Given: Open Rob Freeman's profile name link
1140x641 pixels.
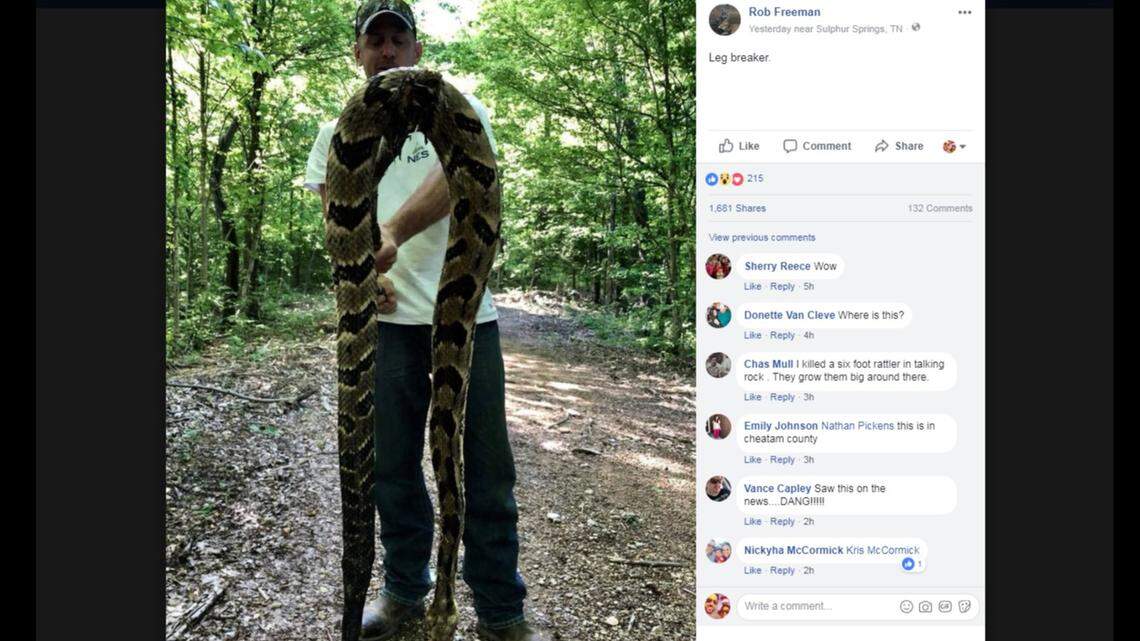Looking at the screenshot, I should [784, 12].
